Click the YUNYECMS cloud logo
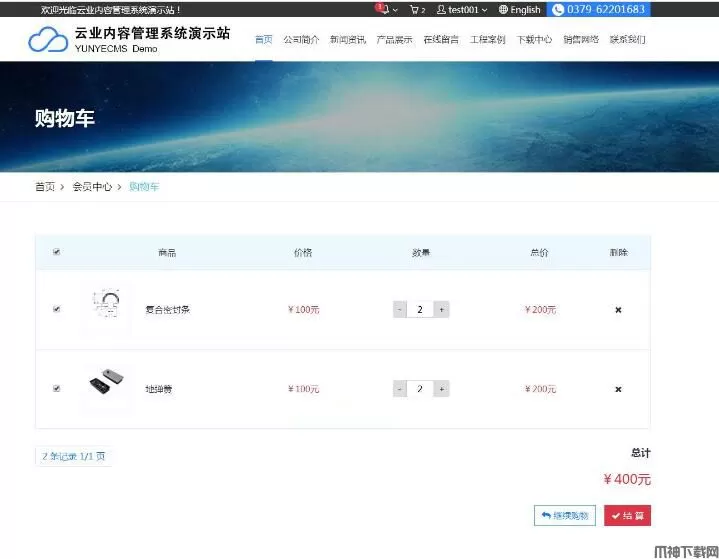This screenshot has height=559, width=719. click(x=48, y=40)
